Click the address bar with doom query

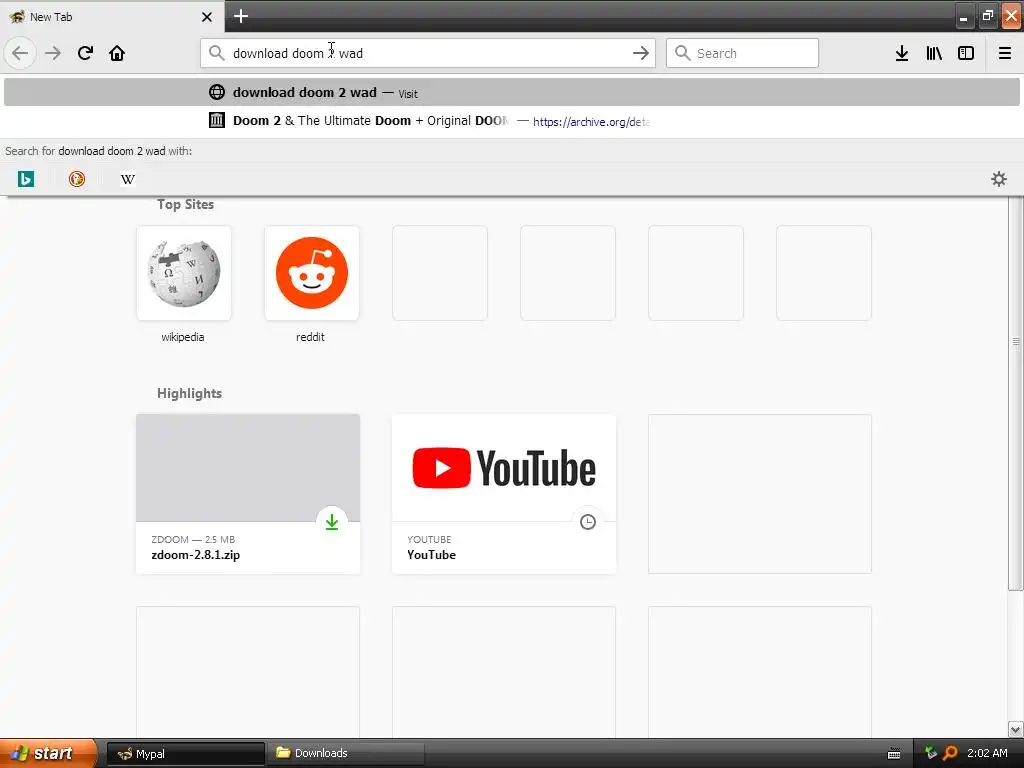click(428, 53)
